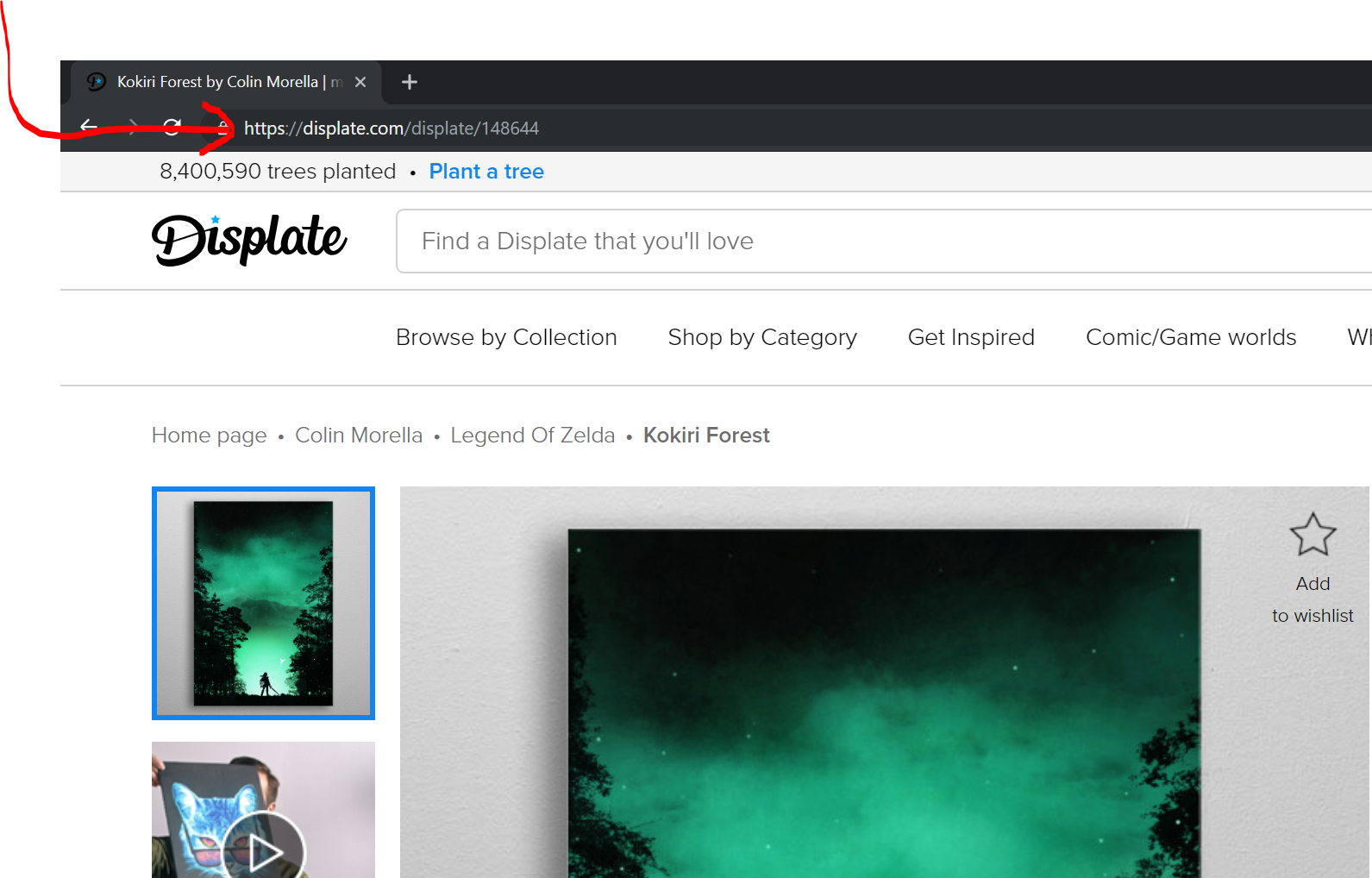This screenshot has height=878, width=1372.
Task: Close the Kokiri Forest tab
Action: 360,82
